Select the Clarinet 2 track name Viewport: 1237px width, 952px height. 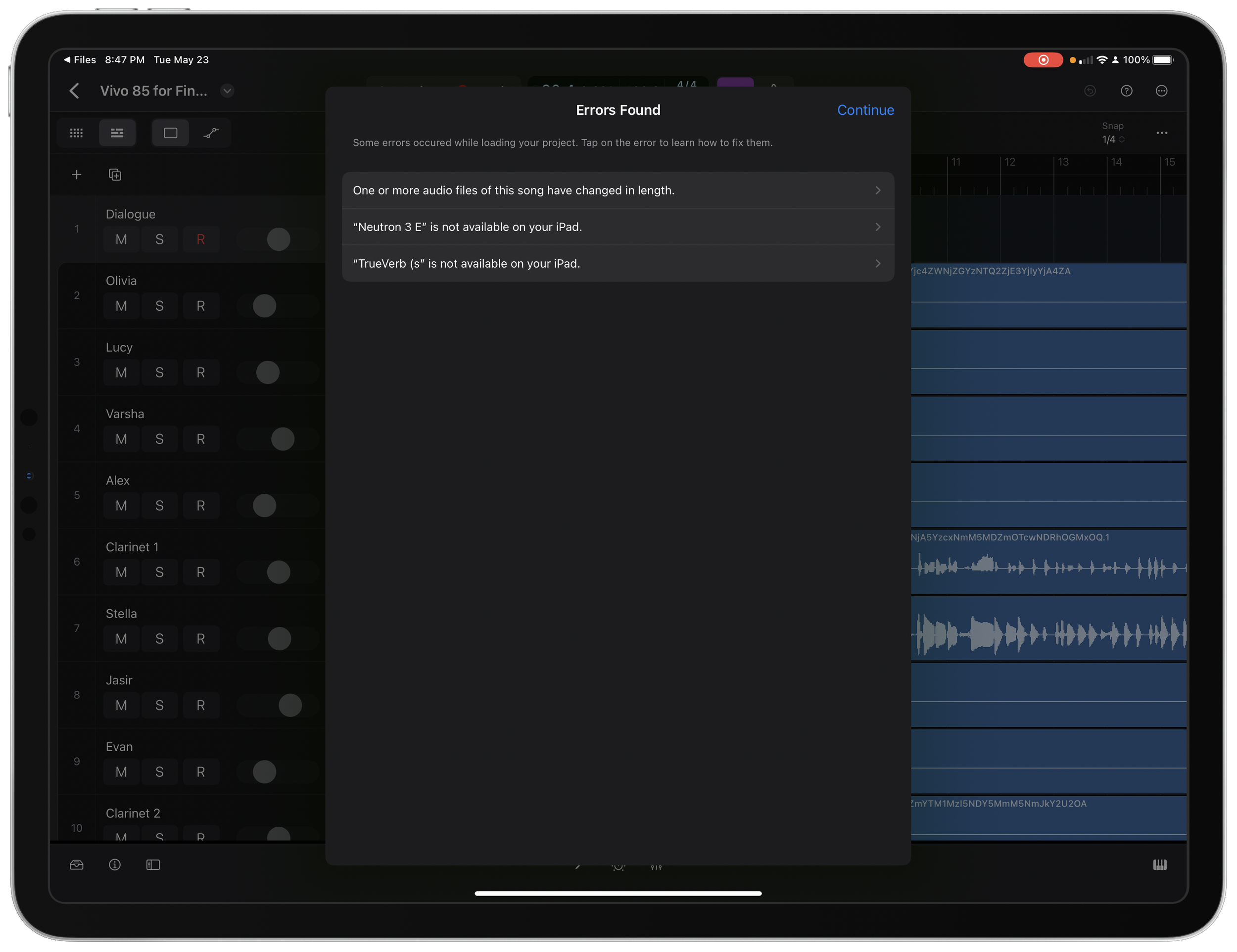[133, 813]
